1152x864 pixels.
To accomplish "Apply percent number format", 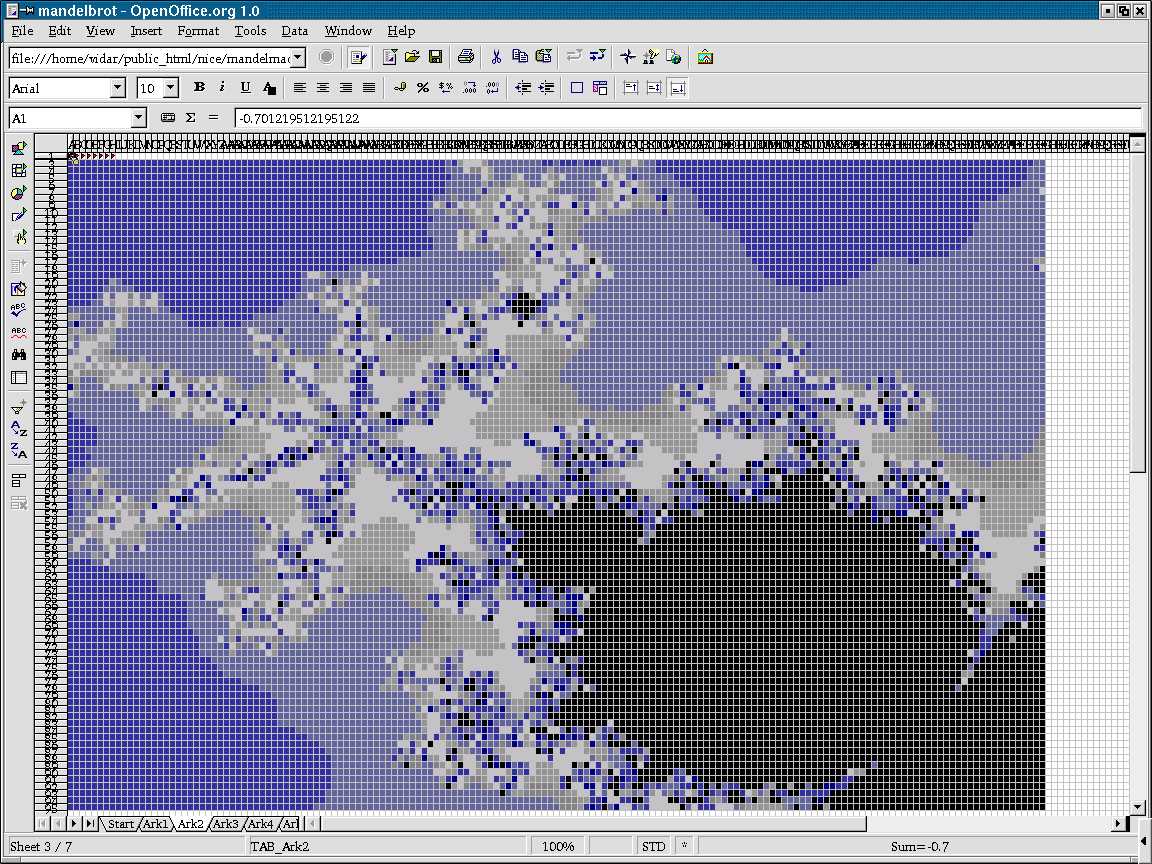I will click(422, 87).
